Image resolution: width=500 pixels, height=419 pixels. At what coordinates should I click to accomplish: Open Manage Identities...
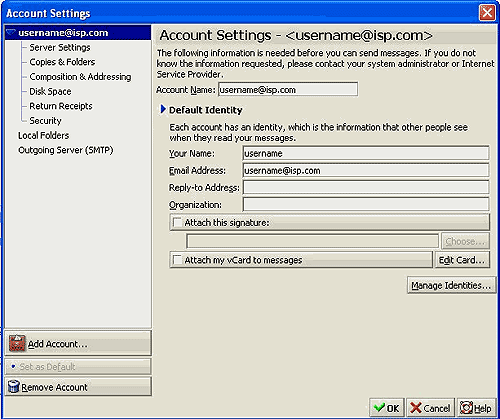451,285
